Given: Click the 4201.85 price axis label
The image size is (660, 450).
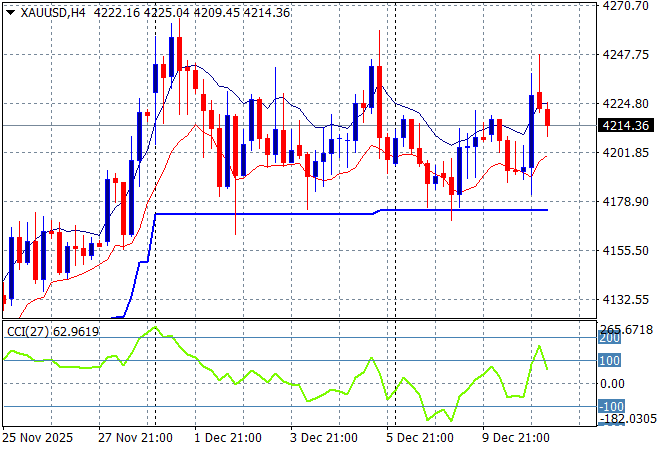Looking at the screenshot, I should 626,153.
